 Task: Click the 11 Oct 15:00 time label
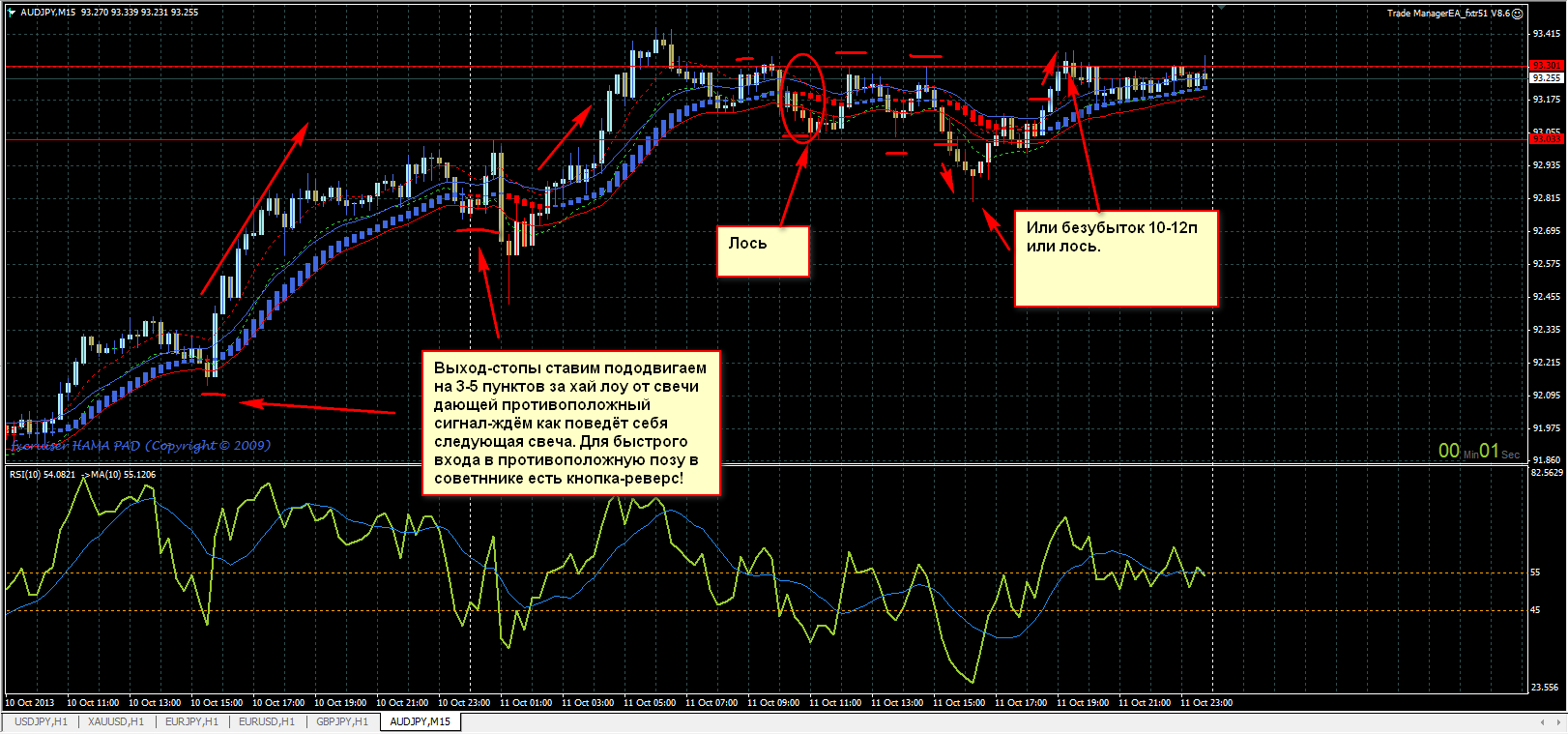(959, 703)
